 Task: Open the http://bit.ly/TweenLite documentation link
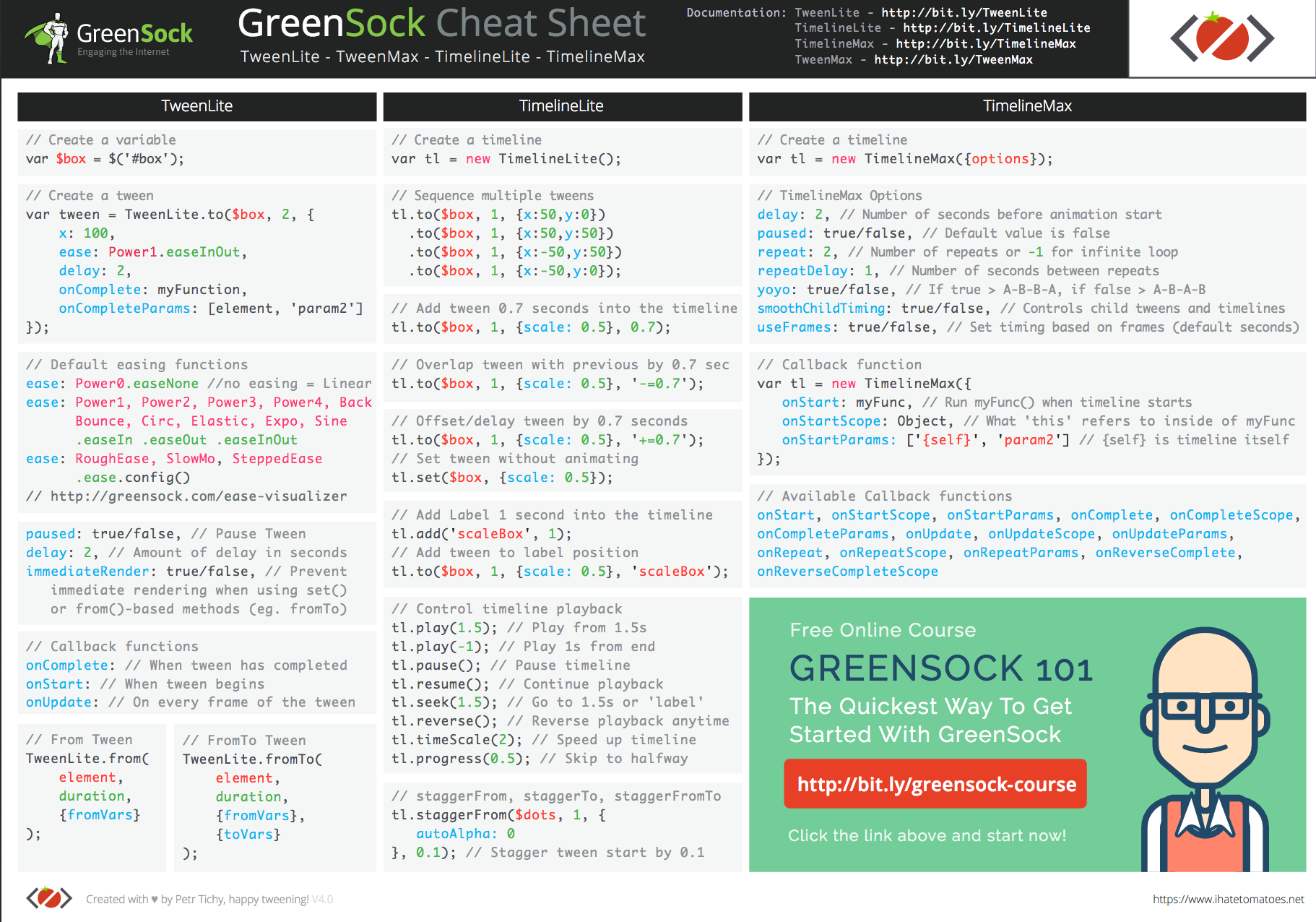click(964, 12)
